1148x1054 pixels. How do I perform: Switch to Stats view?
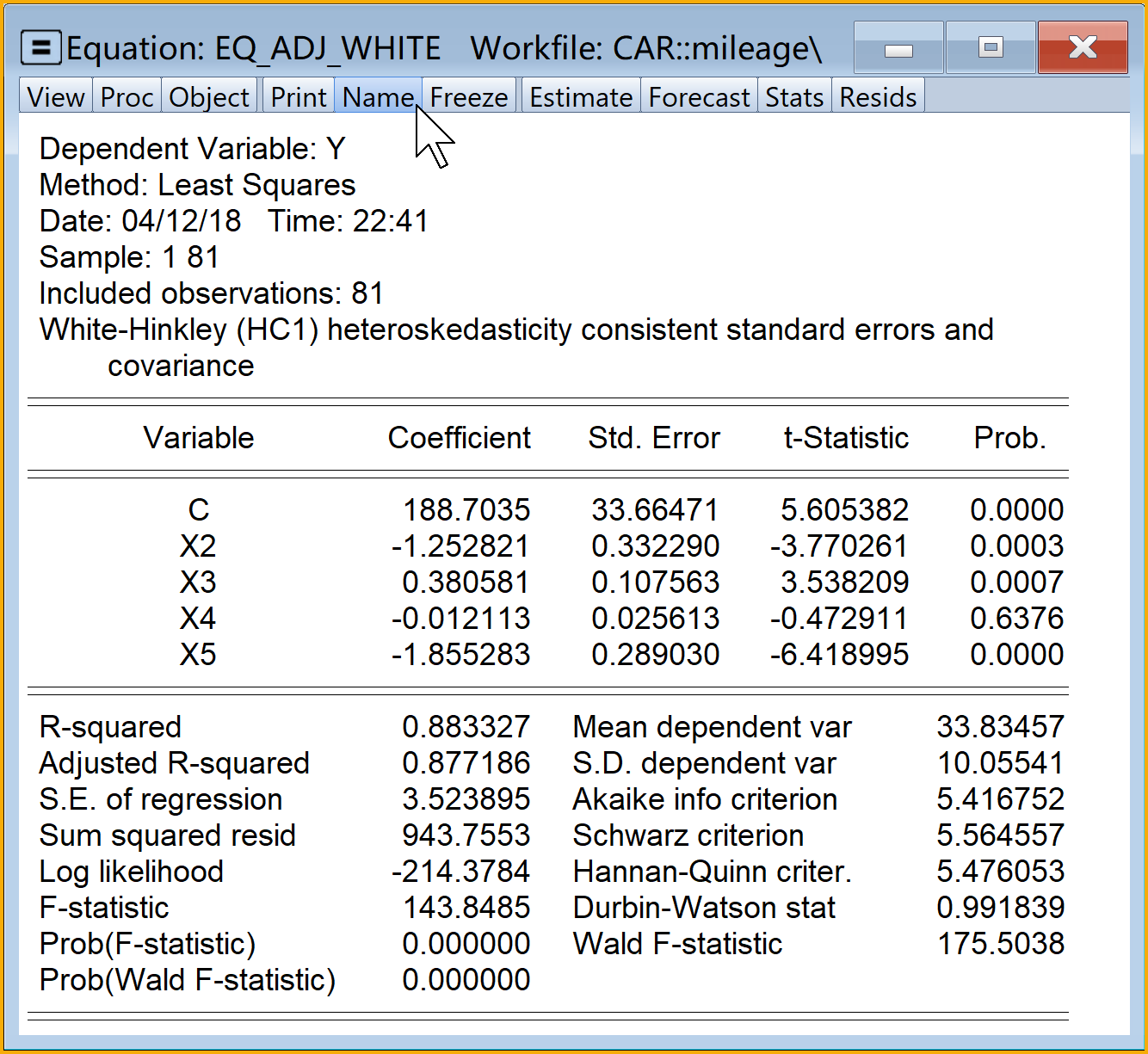coord(794,97)
